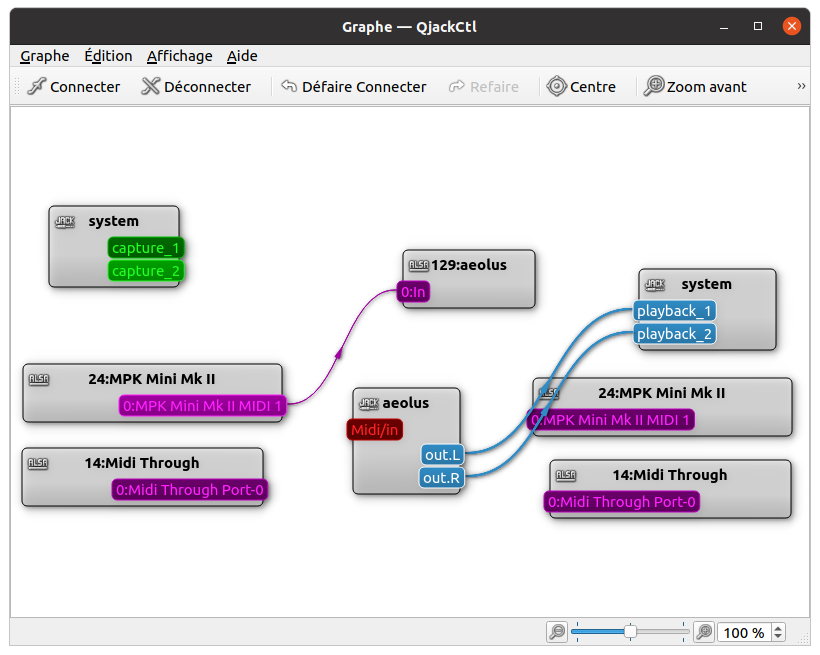Click the Déconnecter cross icon
Screen dimensions: 820x655
pyautogui.click(x=151, y=87)
